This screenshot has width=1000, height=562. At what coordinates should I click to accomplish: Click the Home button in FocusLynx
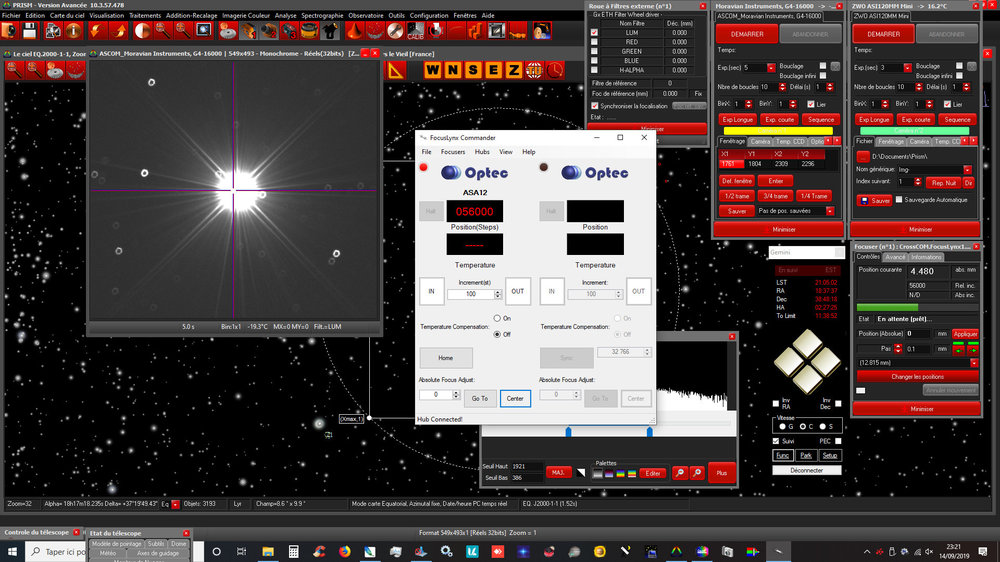click(x=446, y=358)
